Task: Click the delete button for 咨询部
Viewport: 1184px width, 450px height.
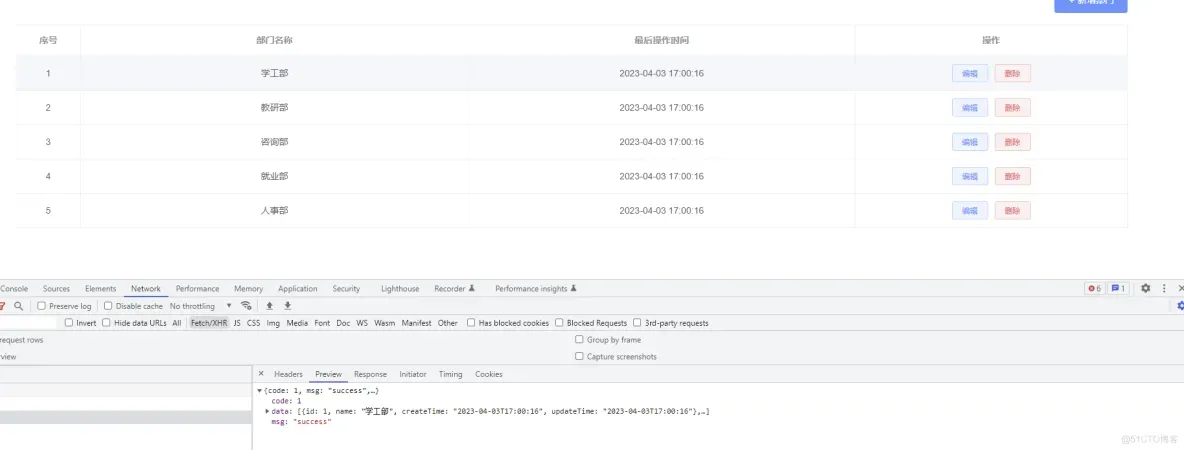Action: click(x=1013, y=142)
